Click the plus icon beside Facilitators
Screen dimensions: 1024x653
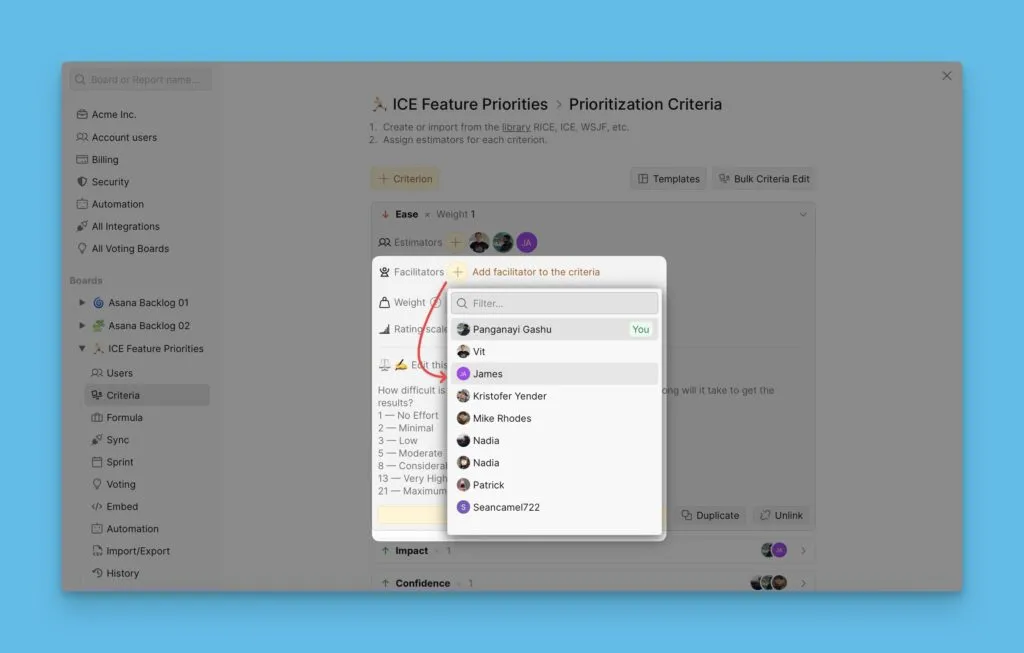pyautogui.click(x=458, y=272)
